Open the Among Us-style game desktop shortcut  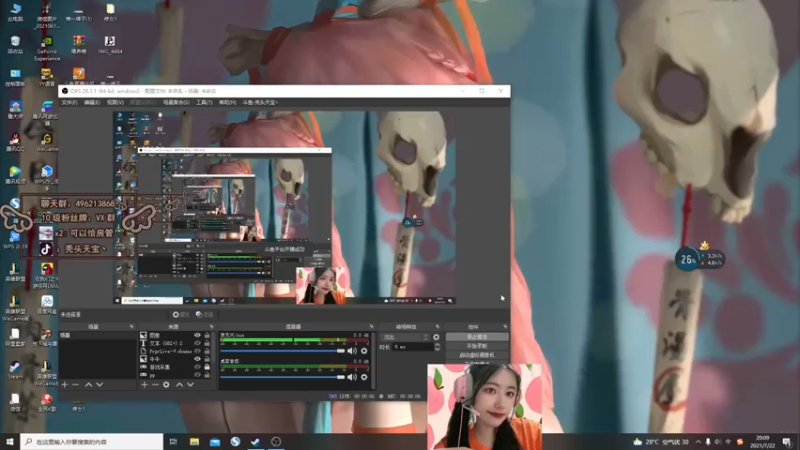pos(46,275)
